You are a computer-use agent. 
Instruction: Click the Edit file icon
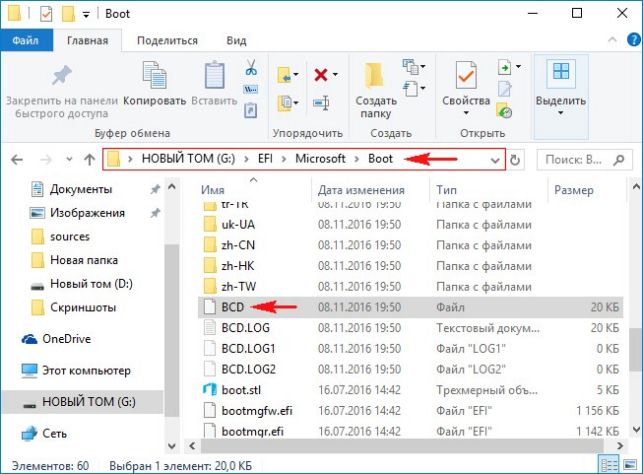[504, 89]
